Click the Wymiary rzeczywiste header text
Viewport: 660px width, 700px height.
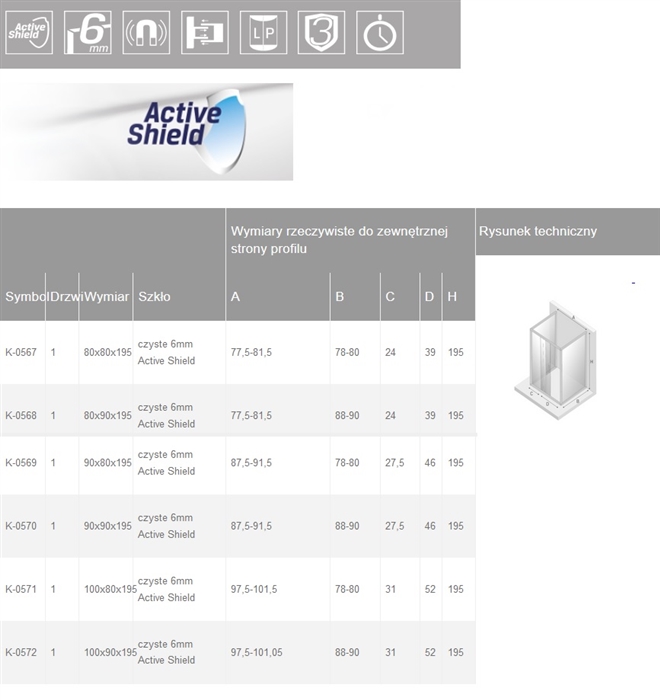point(339,240)
